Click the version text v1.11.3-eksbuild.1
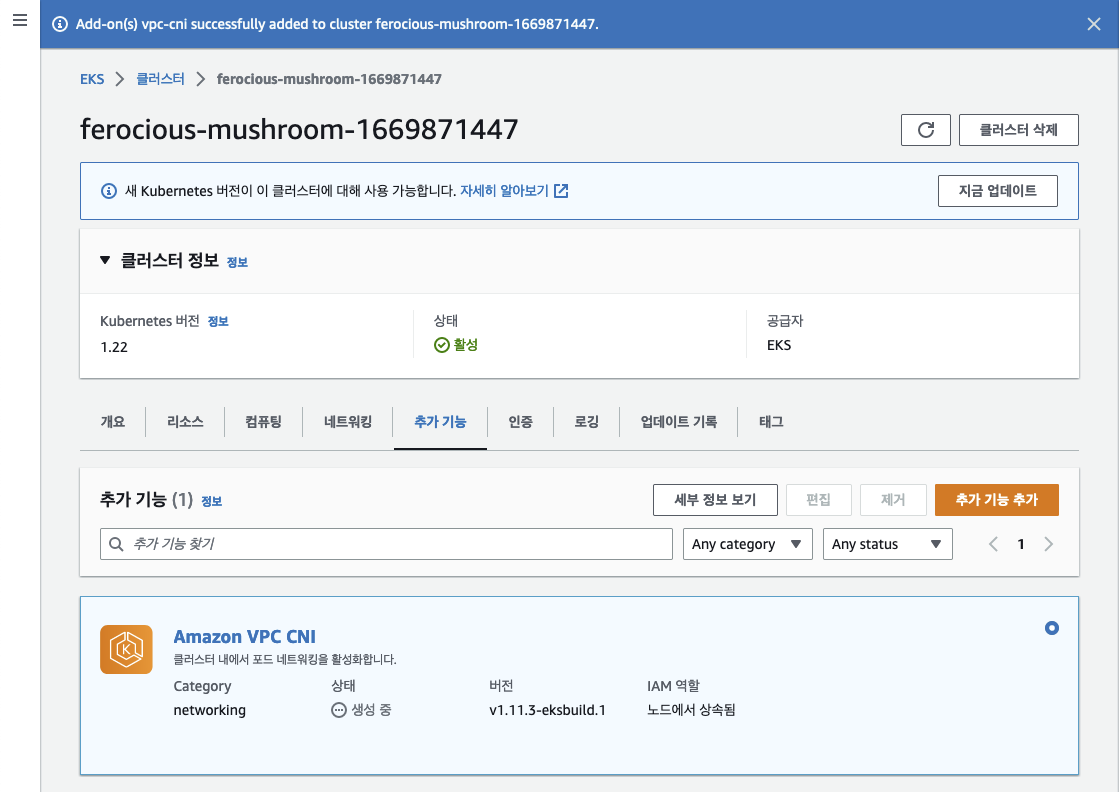The image size is (1119, 792). coord(547,710)
